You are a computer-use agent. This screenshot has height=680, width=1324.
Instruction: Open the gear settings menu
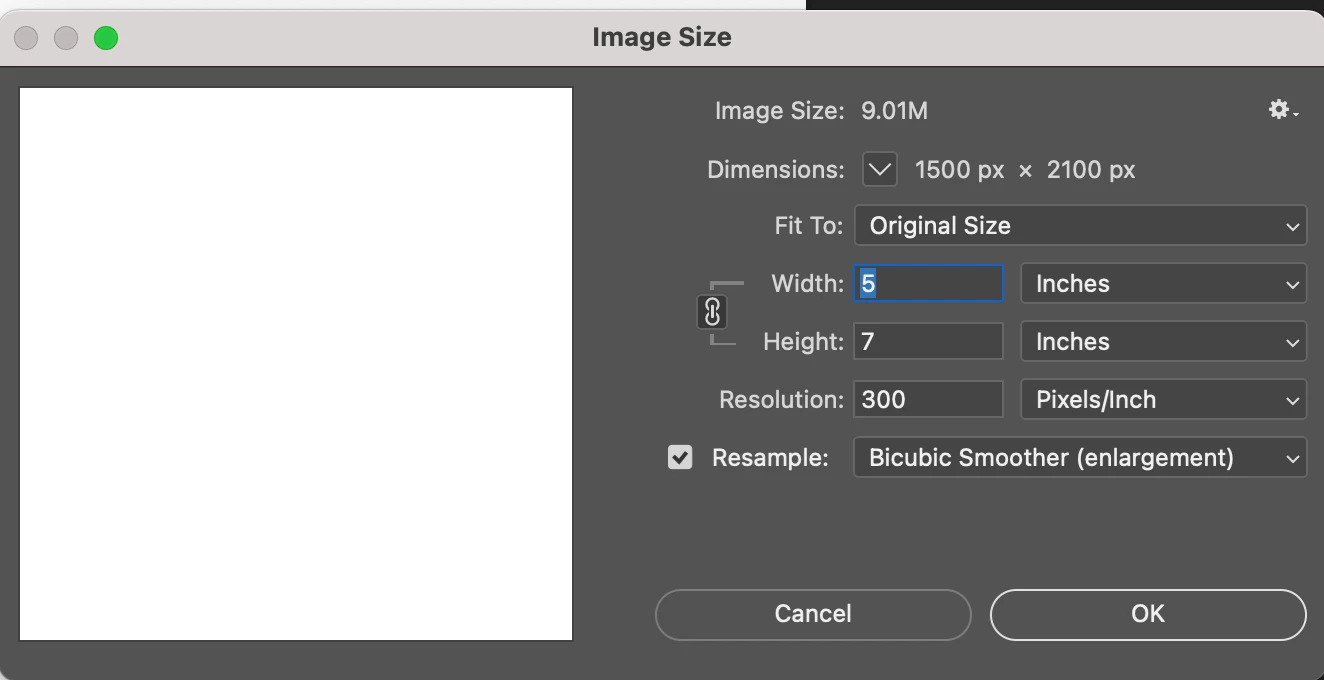[1283, 110]
